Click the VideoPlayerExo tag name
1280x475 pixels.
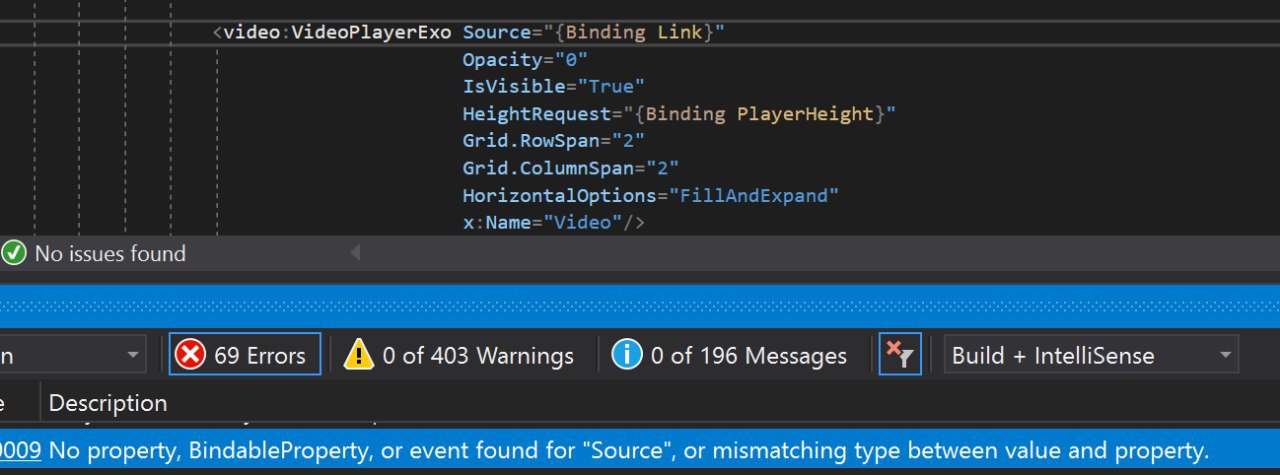pos(372,32)
